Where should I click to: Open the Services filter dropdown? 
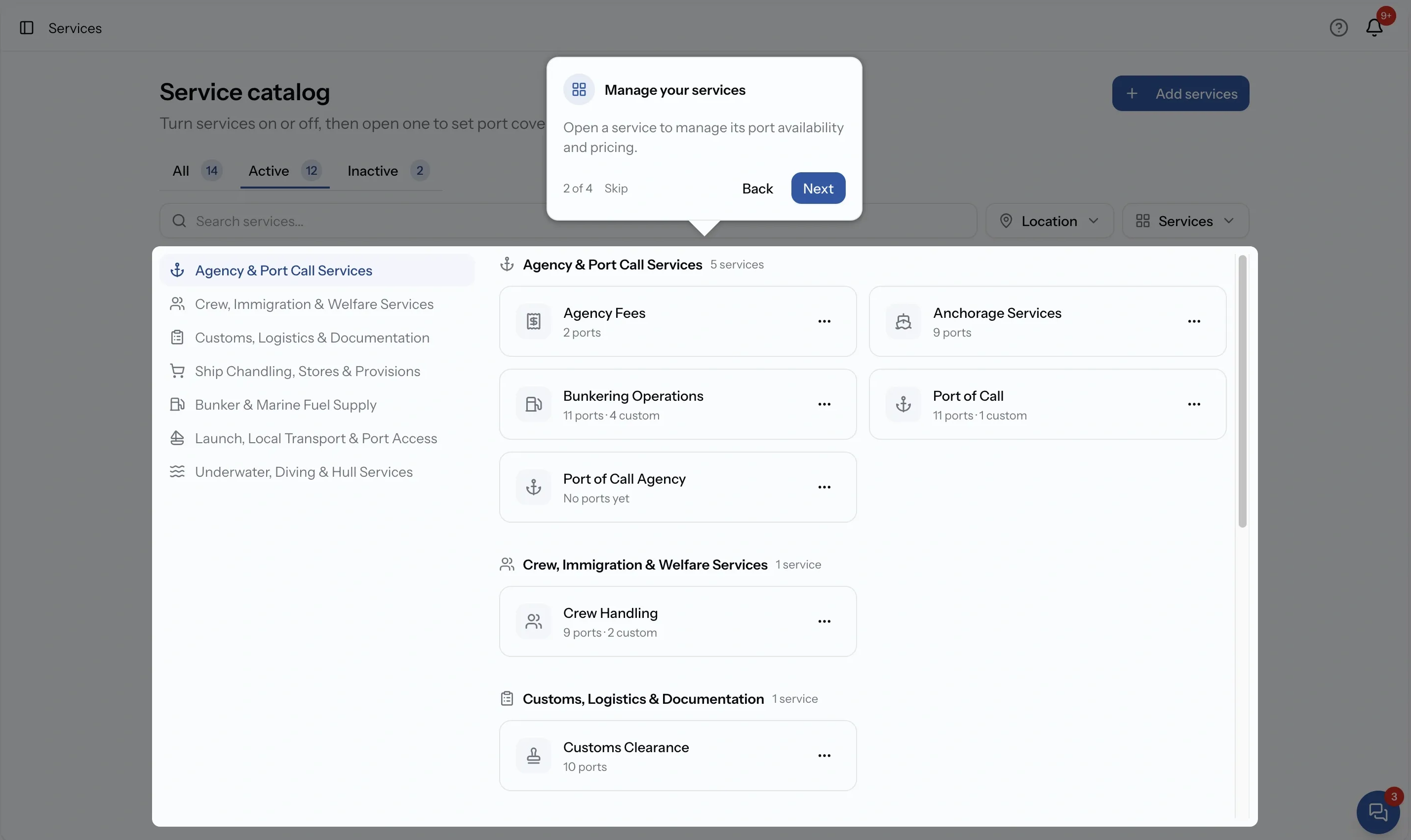(1185, 221)
